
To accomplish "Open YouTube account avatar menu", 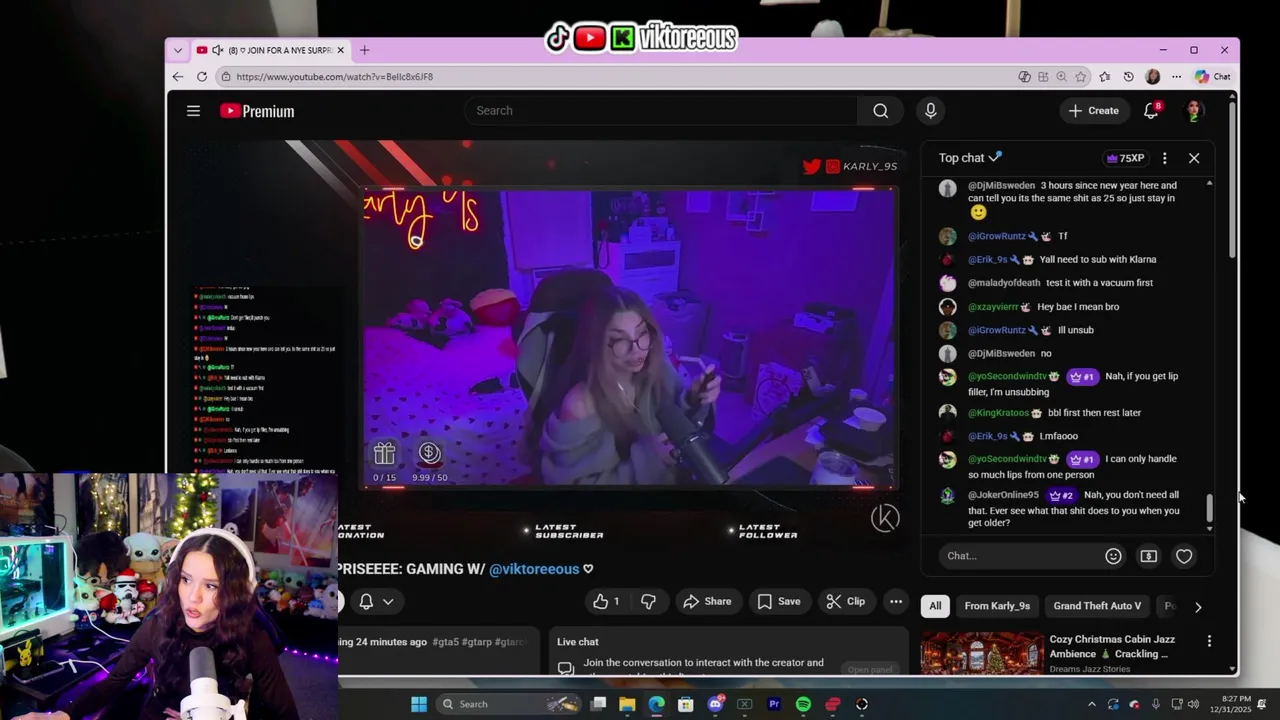I will click(x=1193, y=111).
